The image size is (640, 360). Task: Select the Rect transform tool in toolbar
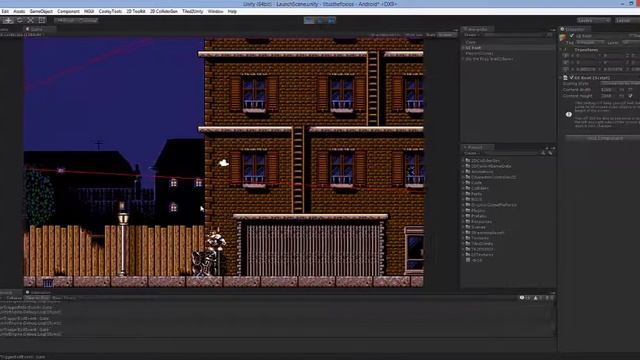click(42, 20)
